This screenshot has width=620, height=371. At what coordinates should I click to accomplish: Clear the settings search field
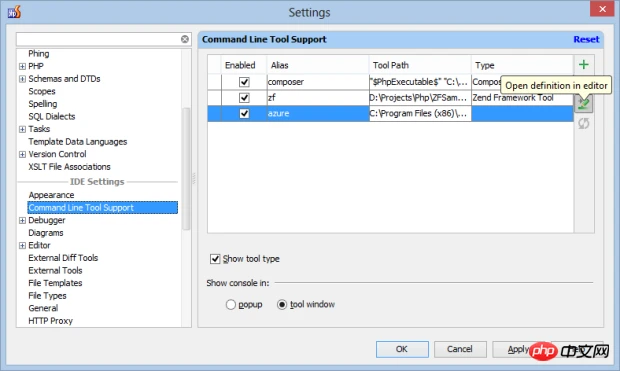[x=185, y=39]
